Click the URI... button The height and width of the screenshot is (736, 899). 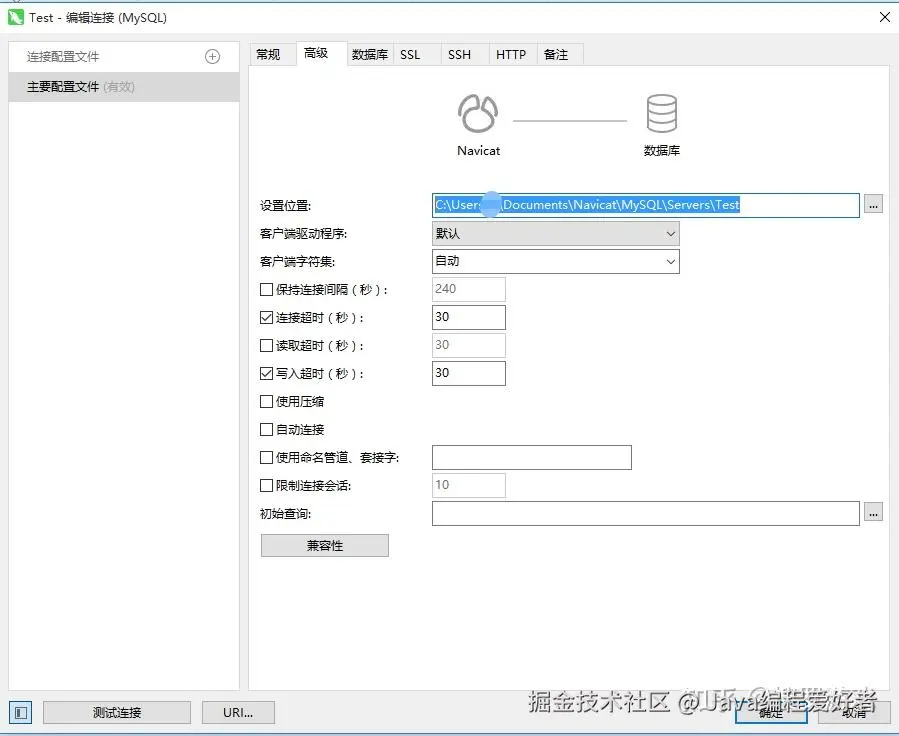pyautogui.click(x=238, y=712)
